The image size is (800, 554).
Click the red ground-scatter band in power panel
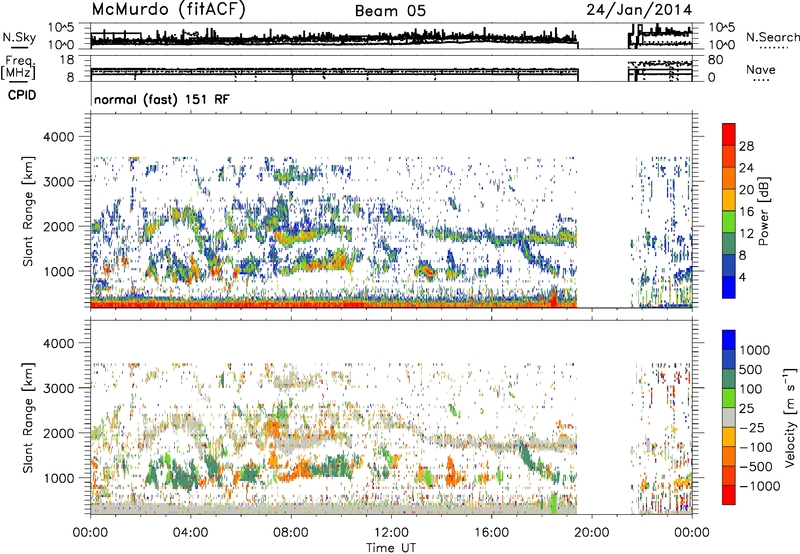[x=334, y=305]
